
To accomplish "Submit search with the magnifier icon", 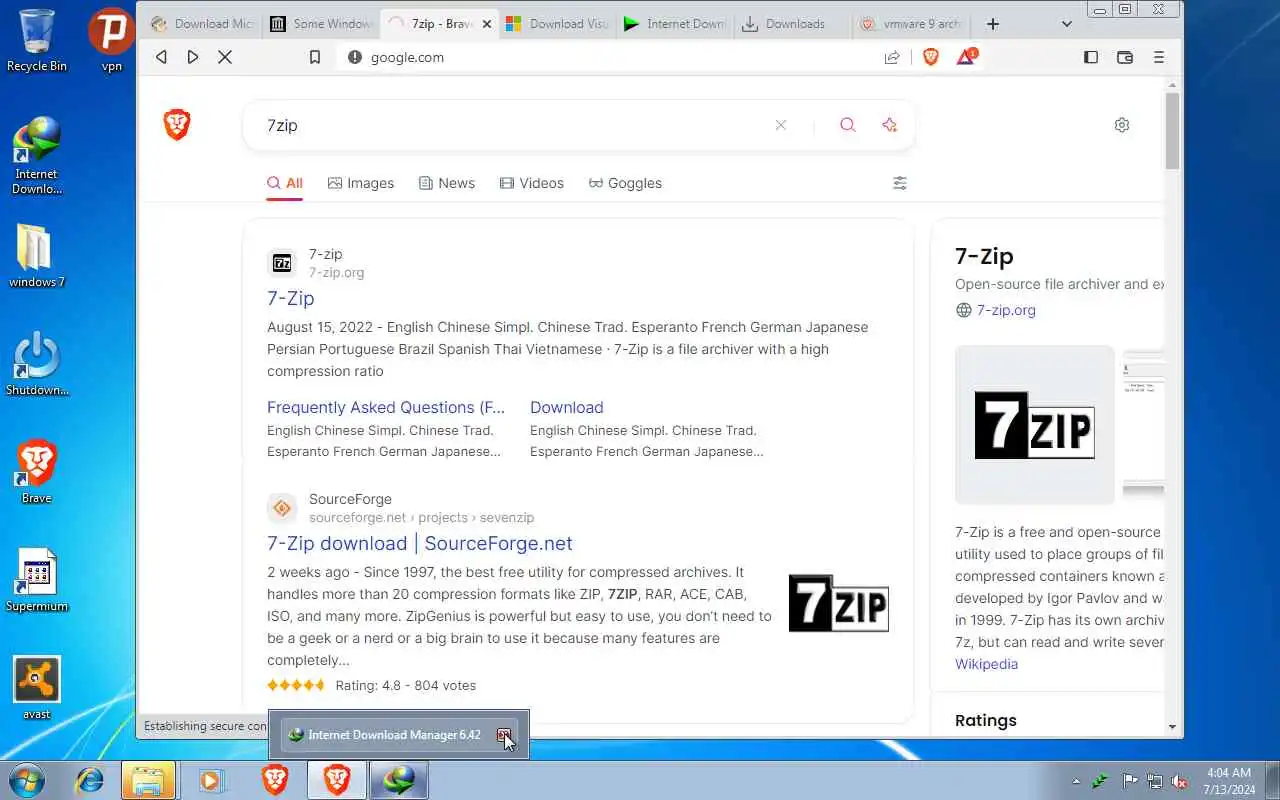I will 848,125.
